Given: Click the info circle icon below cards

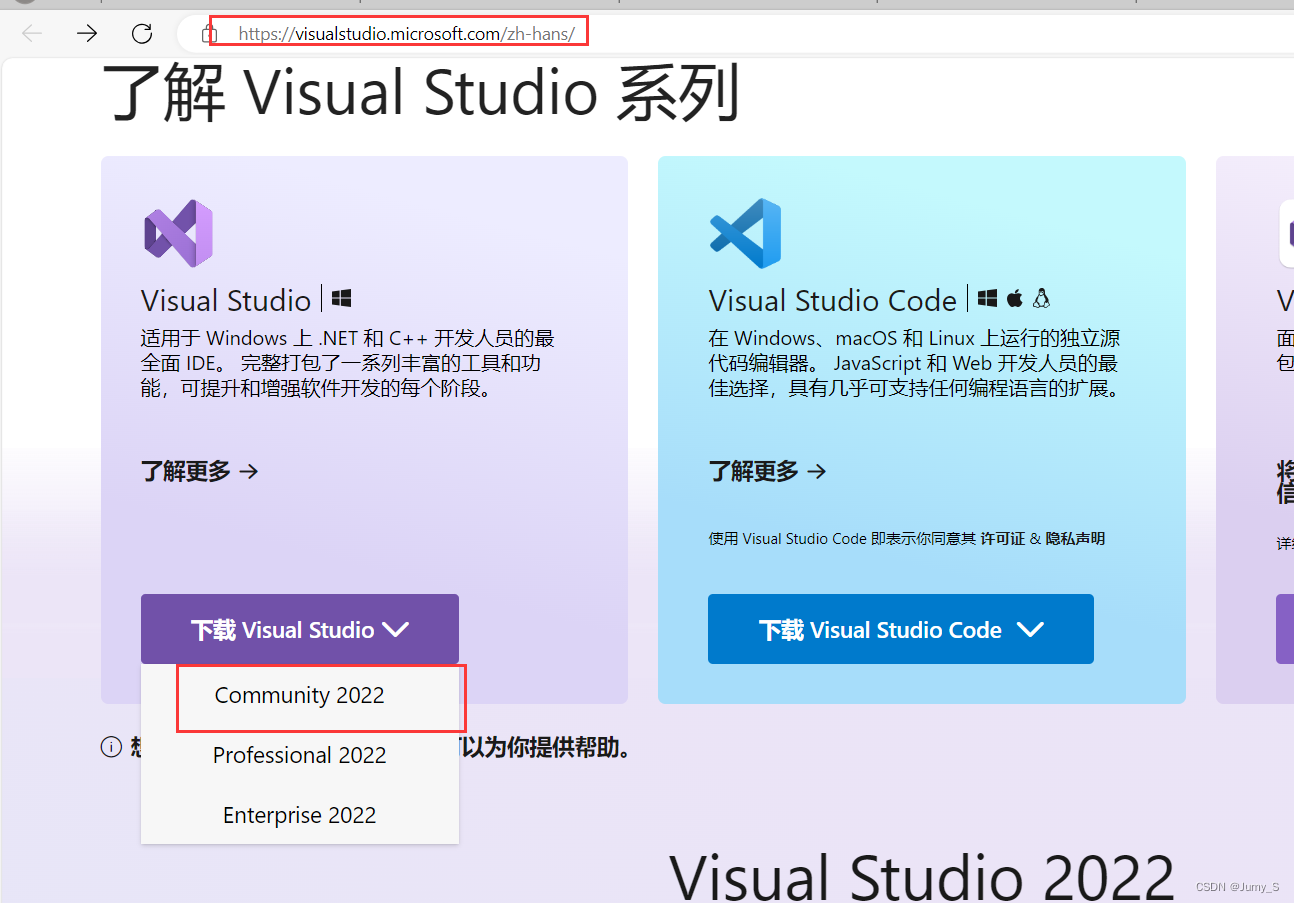Looking at the screenshot, I should (111, 747).
